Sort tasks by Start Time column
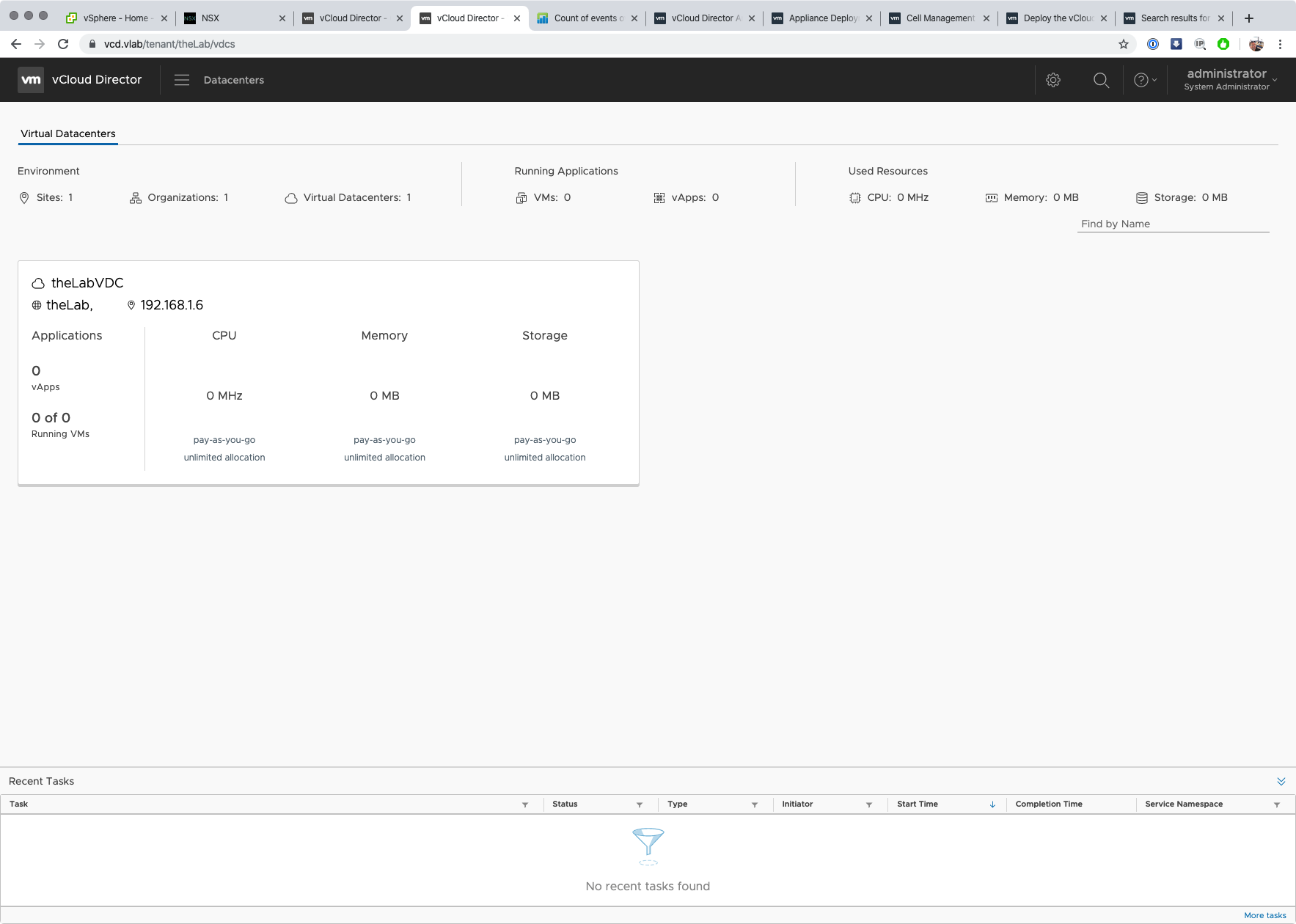 pos(918,804)
